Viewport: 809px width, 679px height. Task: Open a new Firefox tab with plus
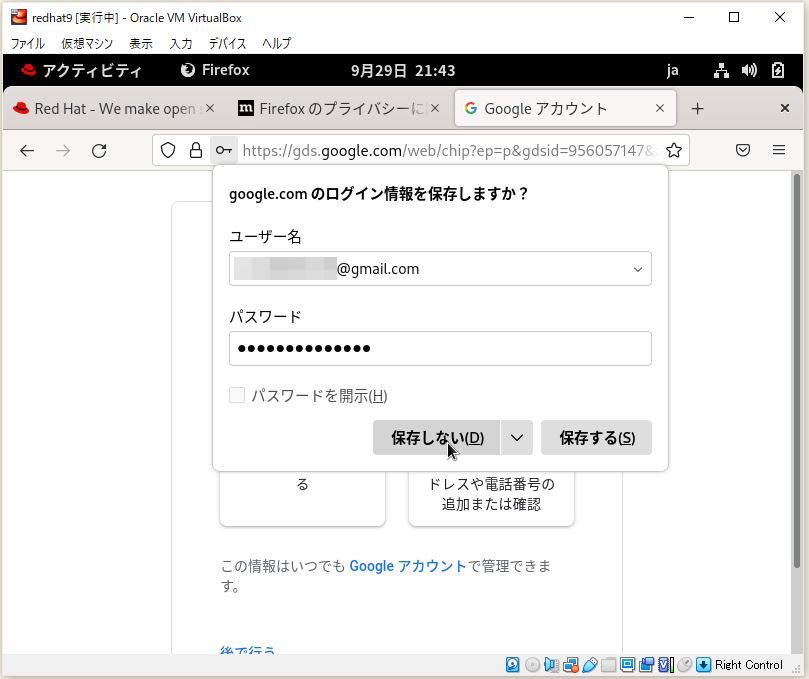pos(697,108)
